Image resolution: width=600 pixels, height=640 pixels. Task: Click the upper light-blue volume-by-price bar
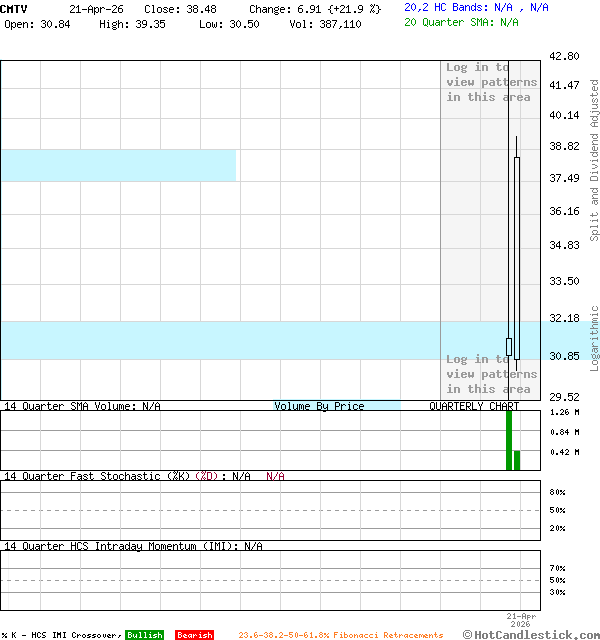point(118,165)
